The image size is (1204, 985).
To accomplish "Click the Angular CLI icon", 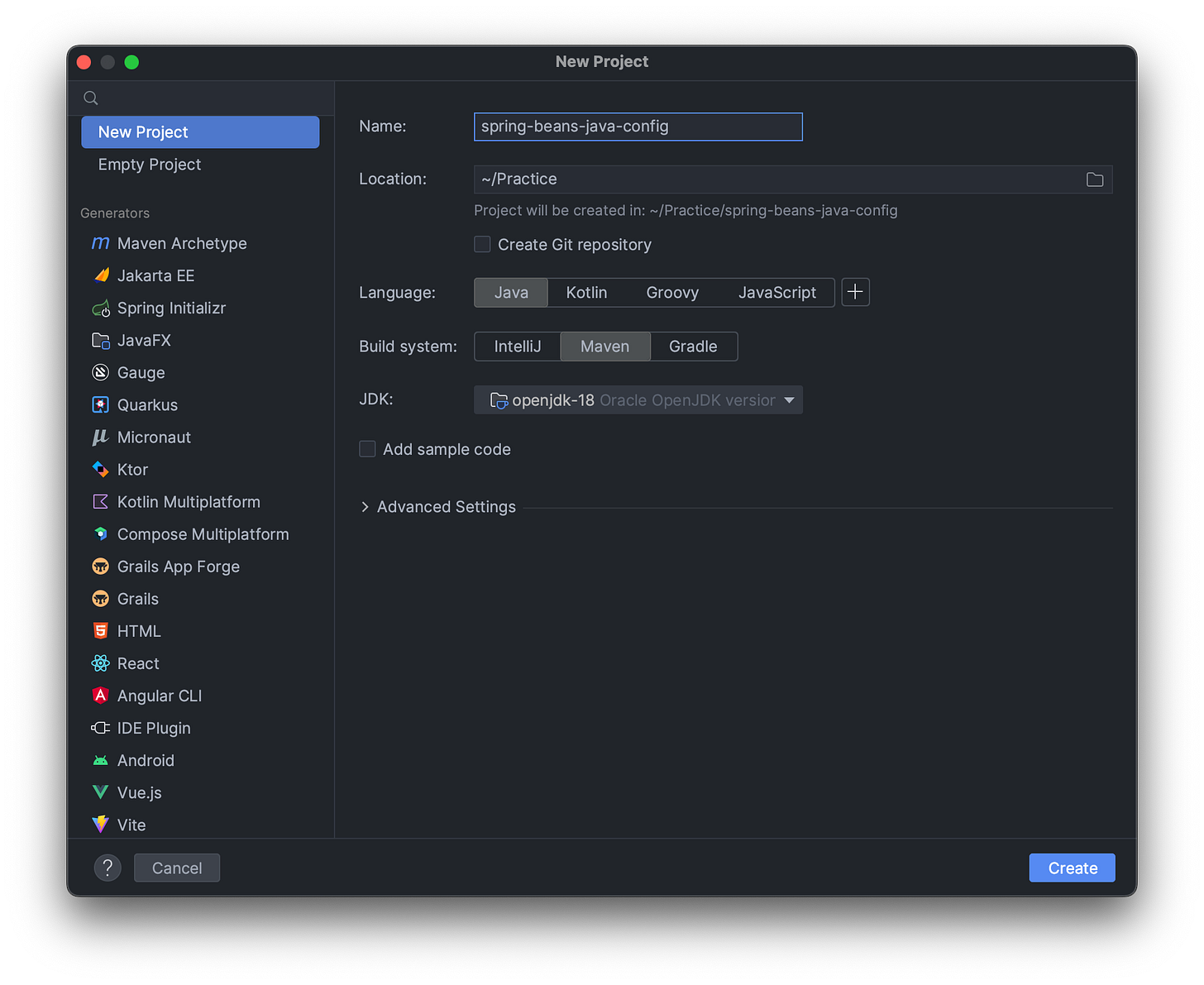I will (x=101, y=696).
